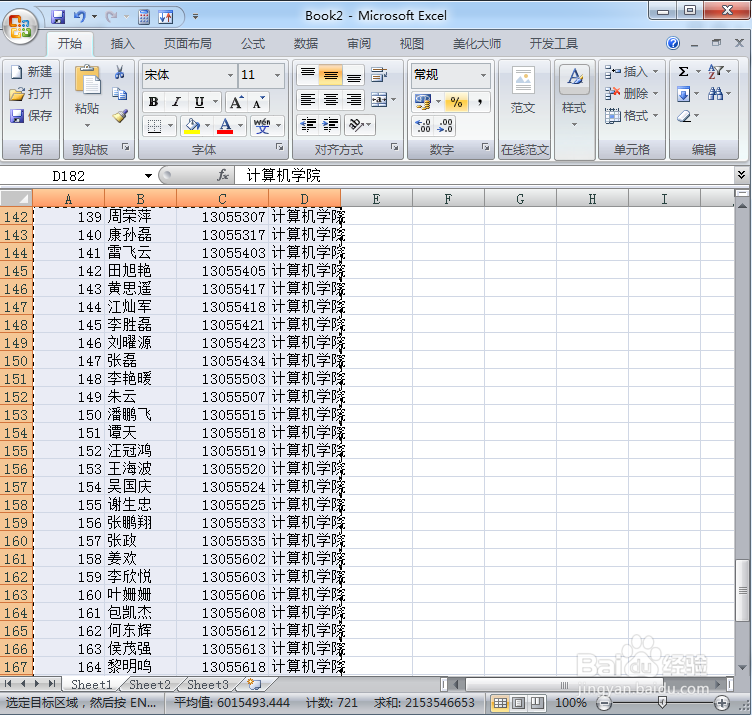Switch to 插入 ribbon tab

point(123,44)
